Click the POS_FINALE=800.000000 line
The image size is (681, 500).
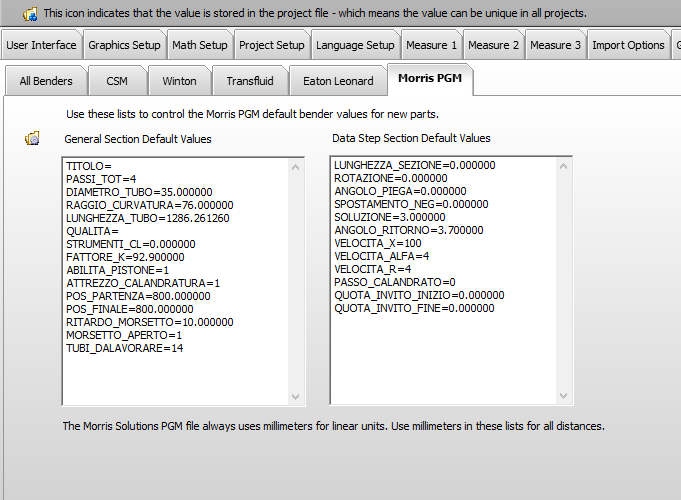tap(129, 310)
